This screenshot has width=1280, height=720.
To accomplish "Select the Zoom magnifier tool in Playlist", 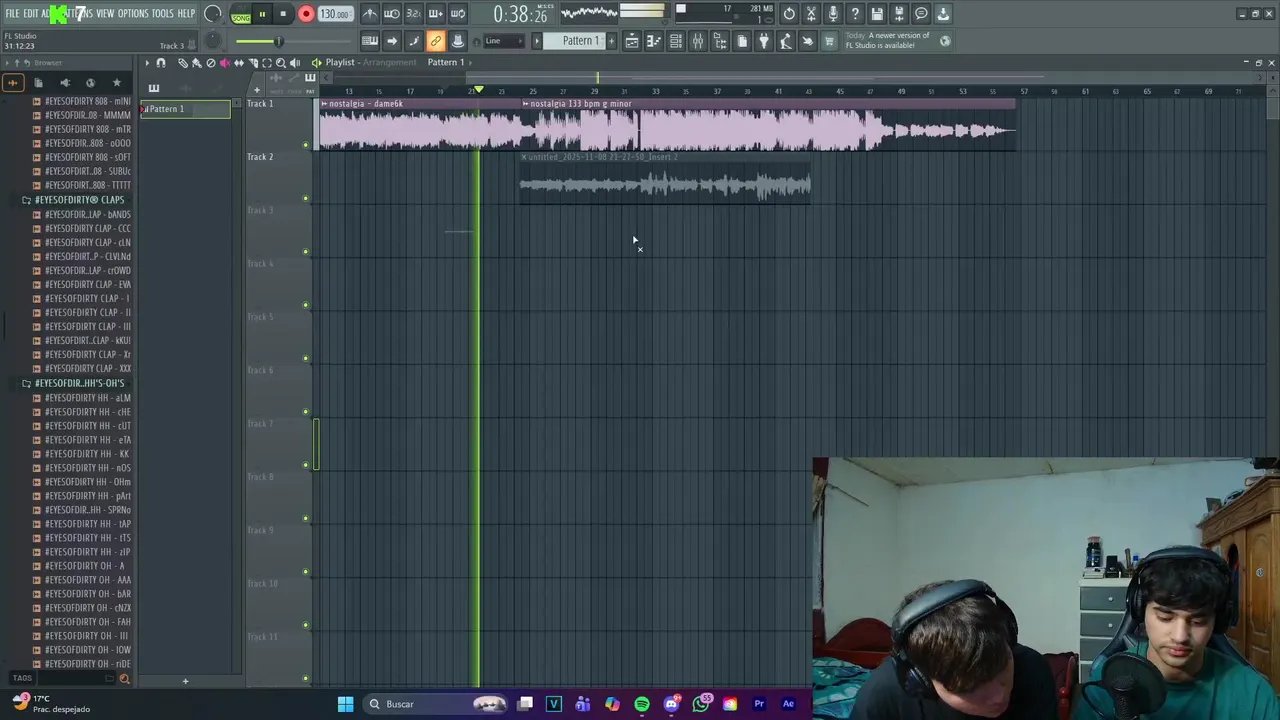I will (281, 63).
